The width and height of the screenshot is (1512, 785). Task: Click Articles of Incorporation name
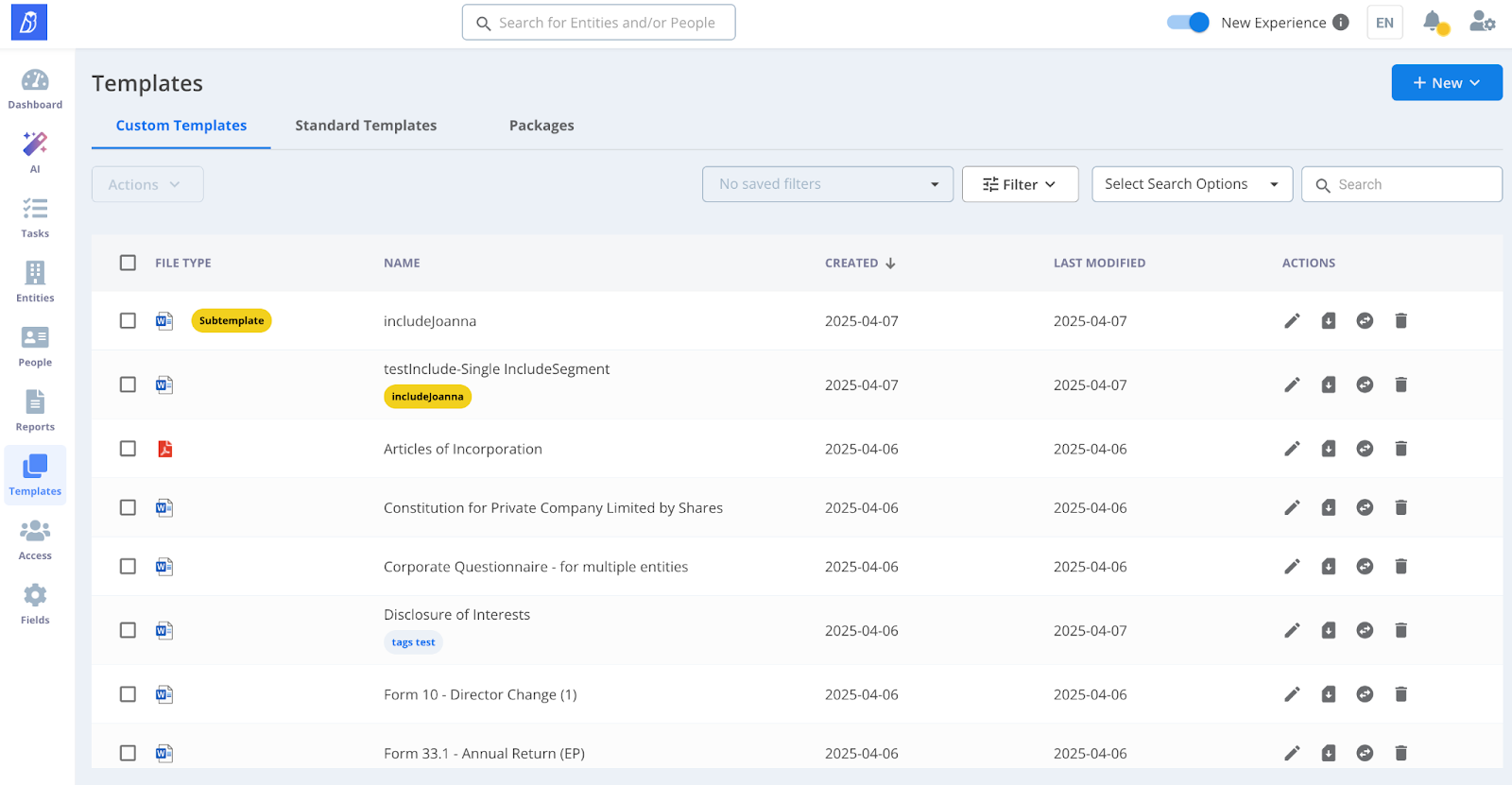(463, 449)
